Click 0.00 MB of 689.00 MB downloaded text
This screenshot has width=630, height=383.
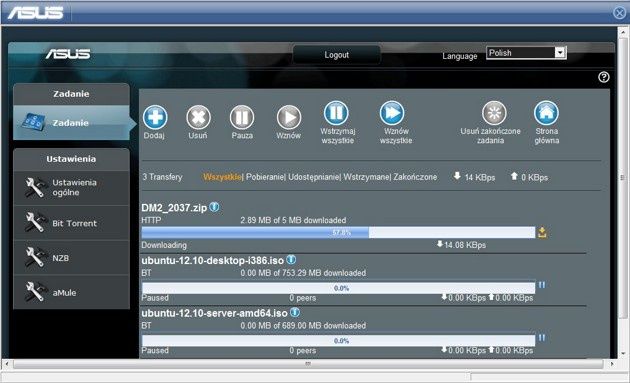point(303,326)
